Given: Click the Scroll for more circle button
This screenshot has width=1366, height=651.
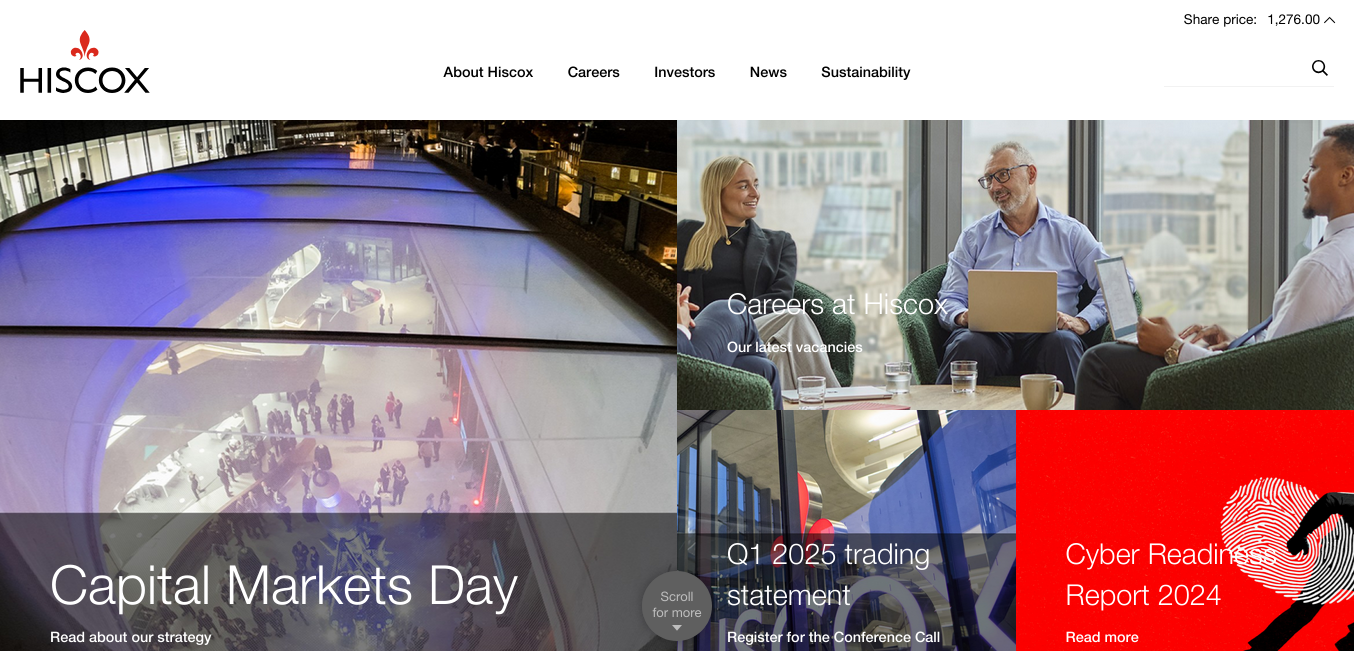Looking at the screenshot, I should pyautogui.click(x=677, y=606).
